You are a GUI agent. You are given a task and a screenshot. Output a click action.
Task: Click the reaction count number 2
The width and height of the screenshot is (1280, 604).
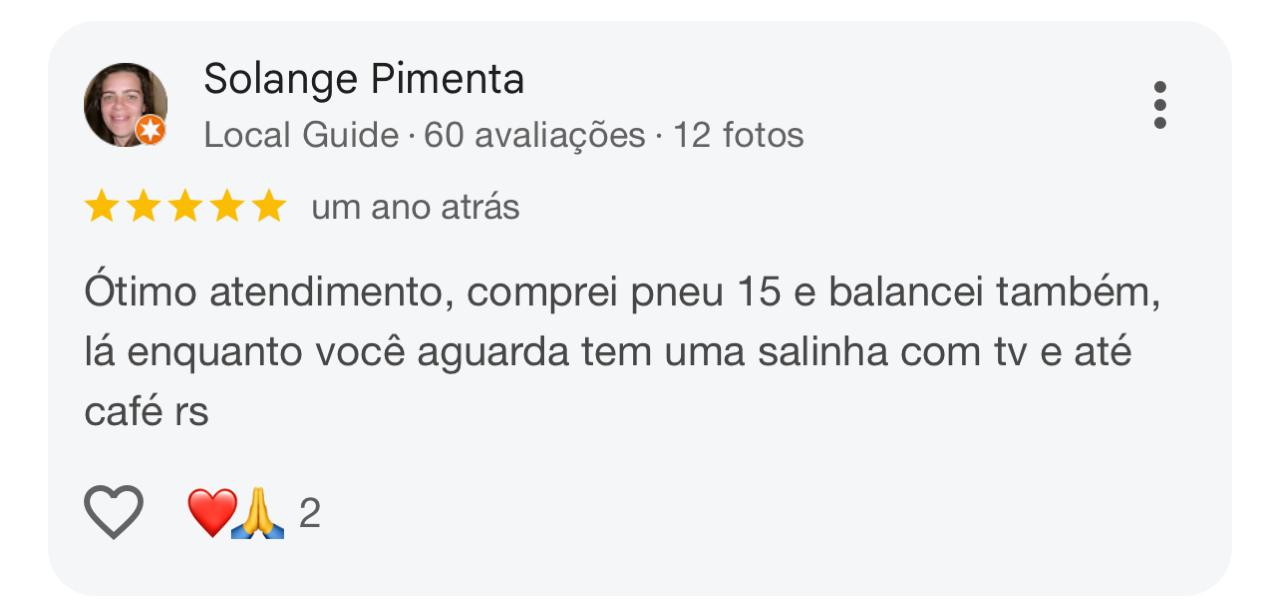309,514
